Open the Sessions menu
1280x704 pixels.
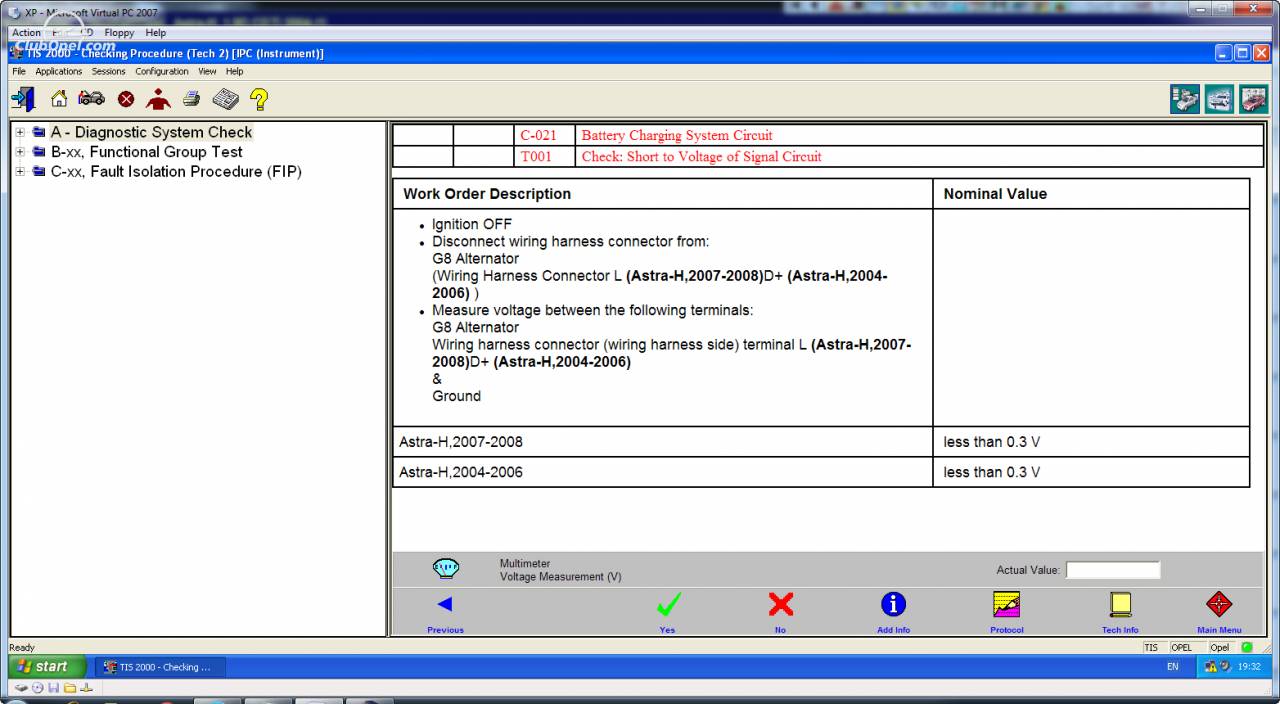click(109, 72)
